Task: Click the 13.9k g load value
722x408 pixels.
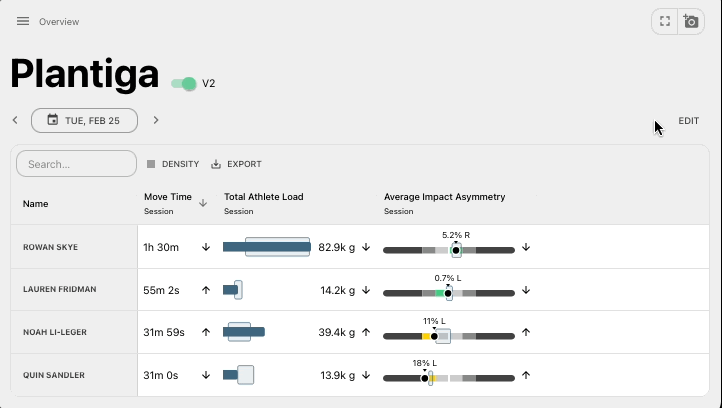Action: [x=338, y=375]
